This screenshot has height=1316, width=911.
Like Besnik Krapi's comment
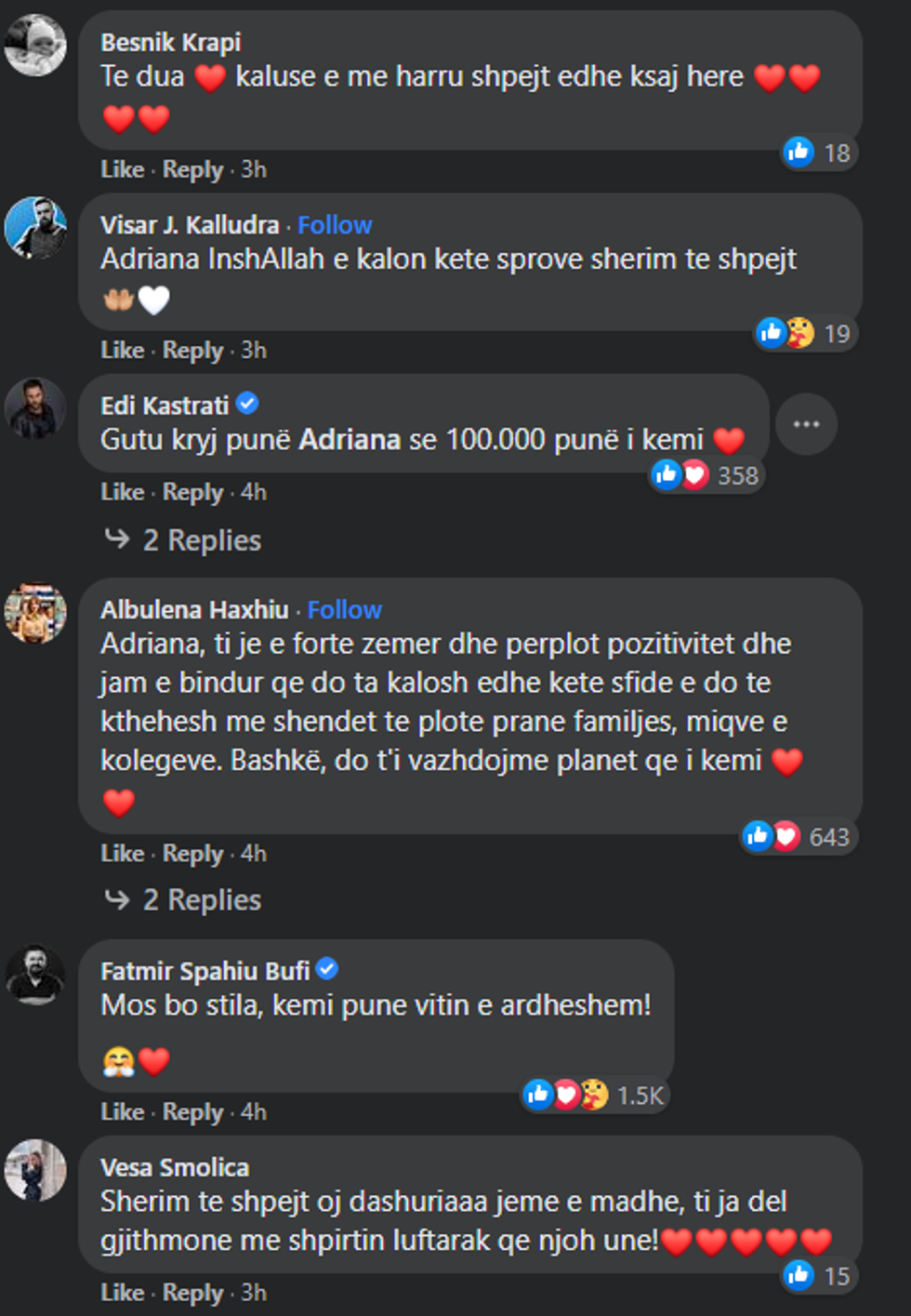[122, 169]
